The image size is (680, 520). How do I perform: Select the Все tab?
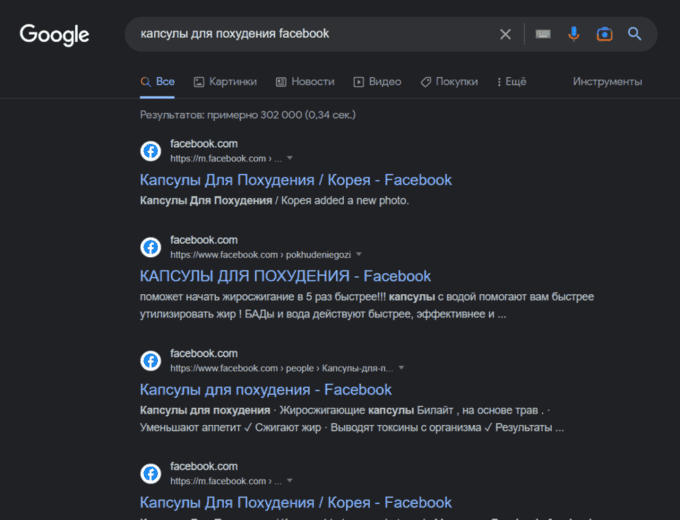(x=157, y=82)
